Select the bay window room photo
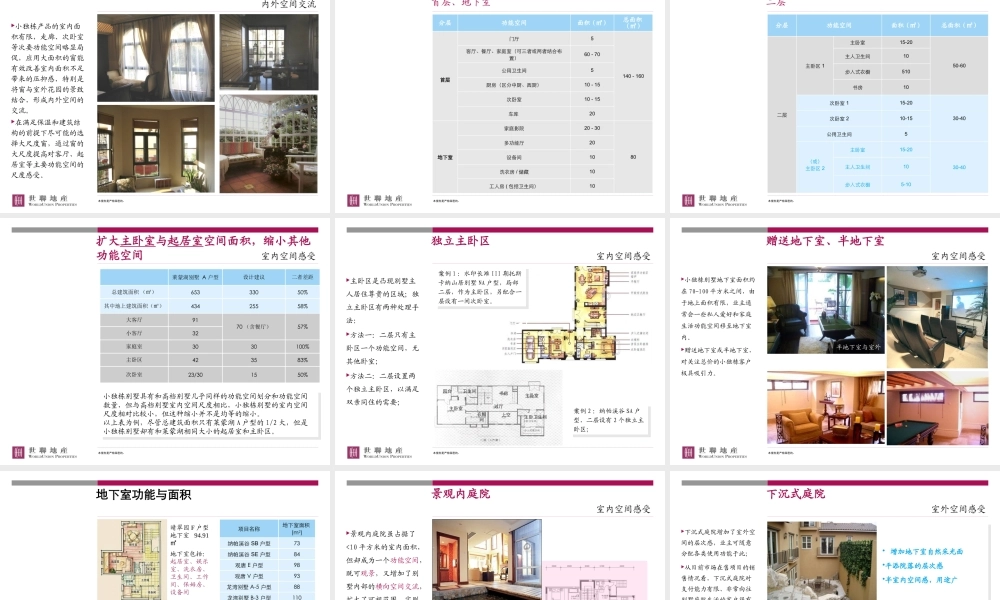 pyautogui.click(x=156, y=149)
